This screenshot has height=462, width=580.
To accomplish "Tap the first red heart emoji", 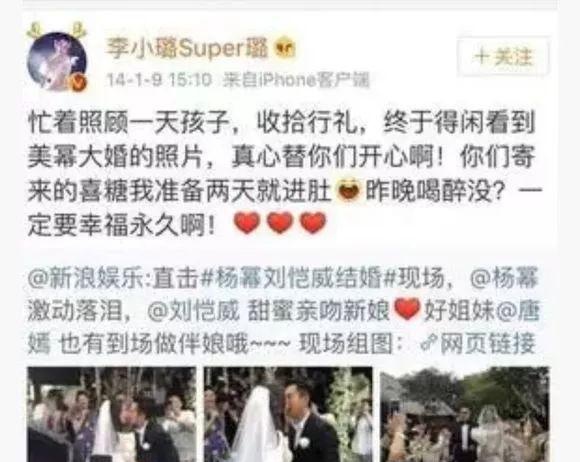I will (x=247, y=223).
